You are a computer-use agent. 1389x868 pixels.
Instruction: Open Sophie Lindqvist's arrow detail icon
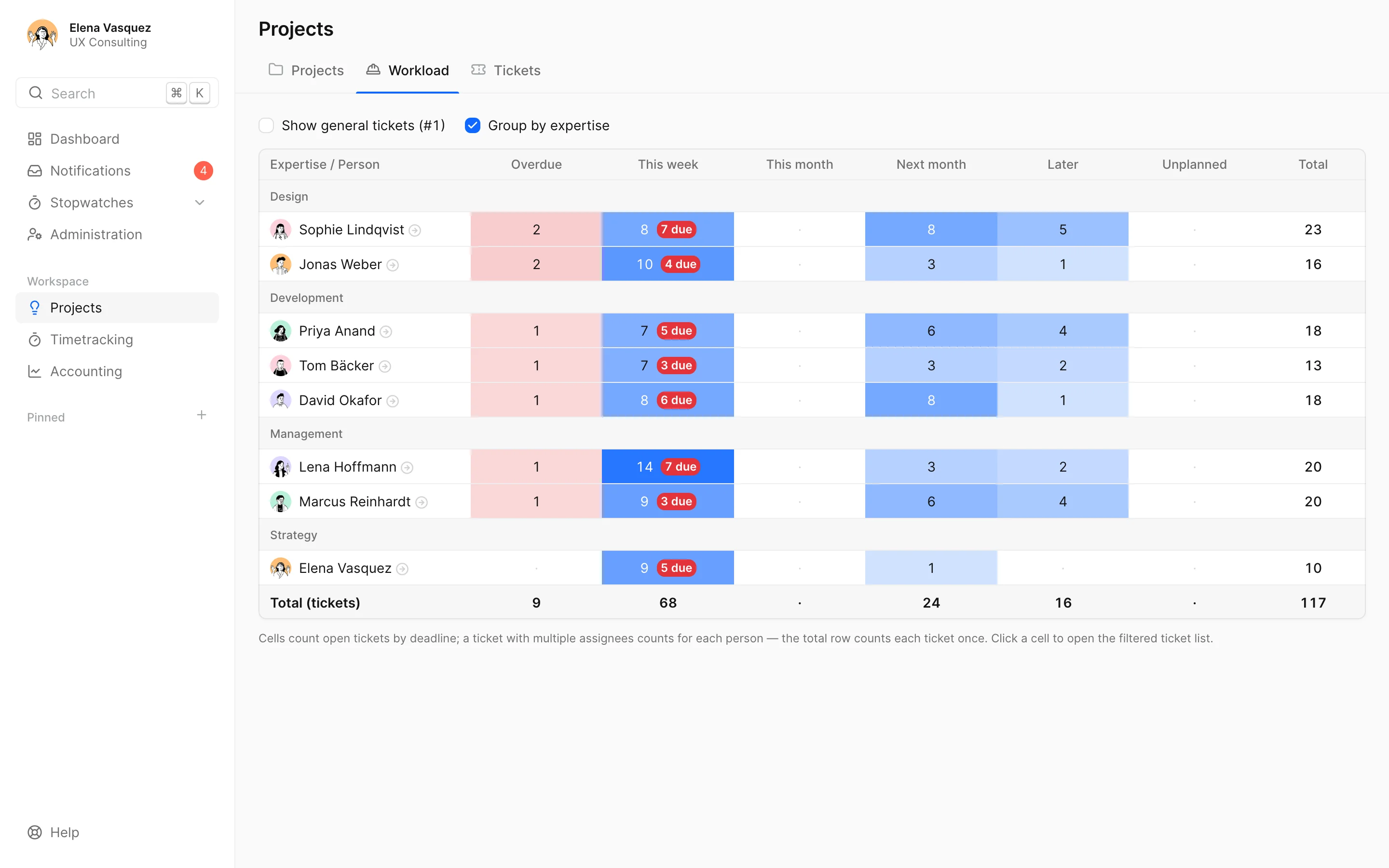[415, 230]
